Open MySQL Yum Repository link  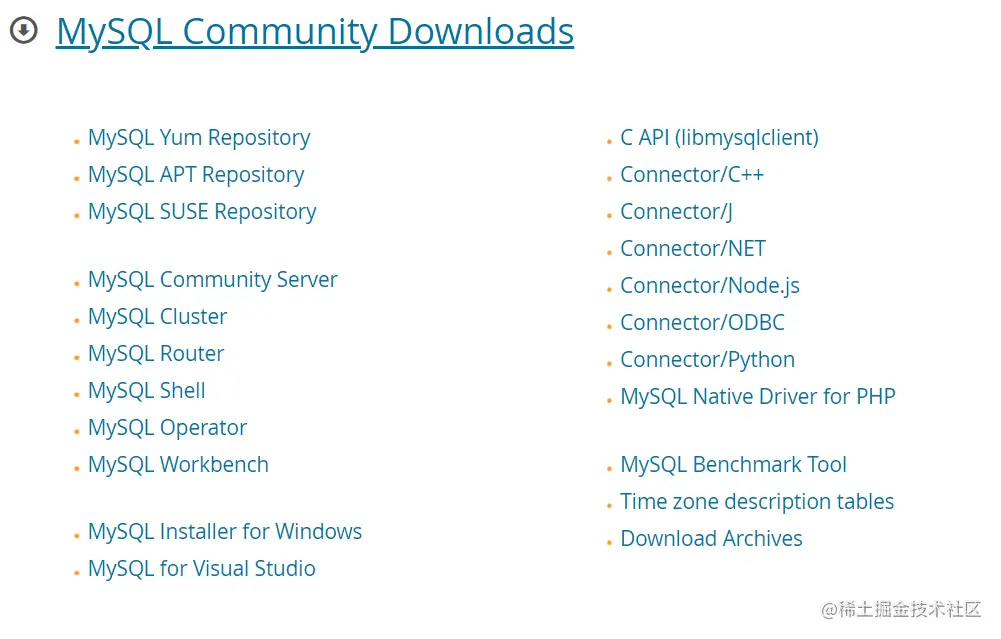(199, 138)
